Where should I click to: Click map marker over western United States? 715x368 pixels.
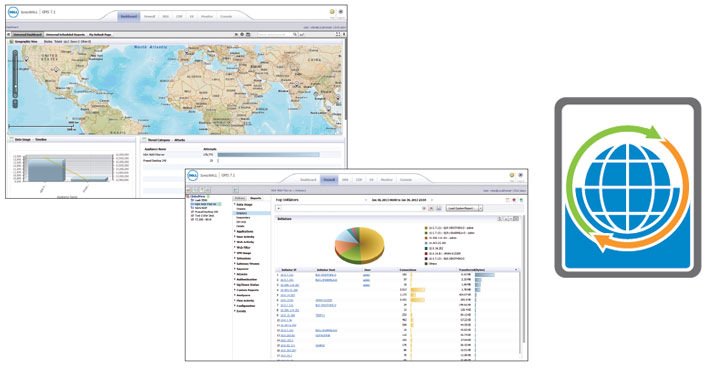coord(26,58)
